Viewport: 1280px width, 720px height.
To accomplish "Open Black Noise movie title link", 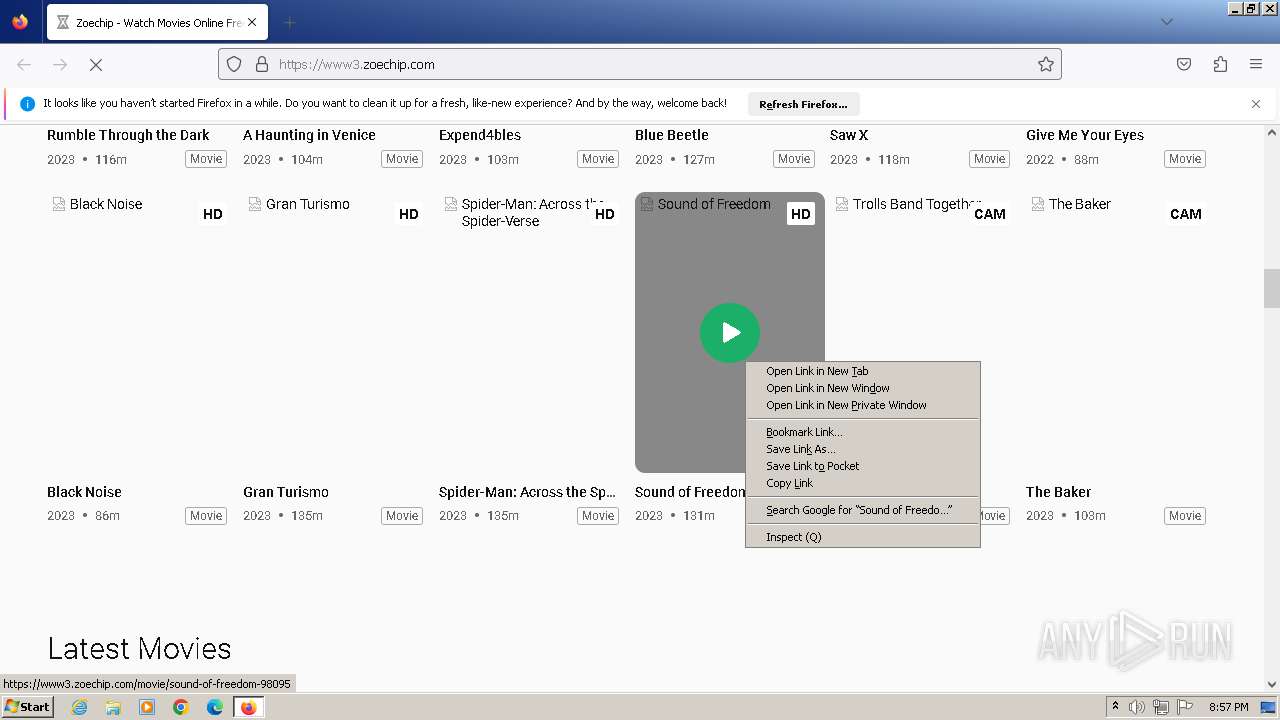I will [84, 492].
